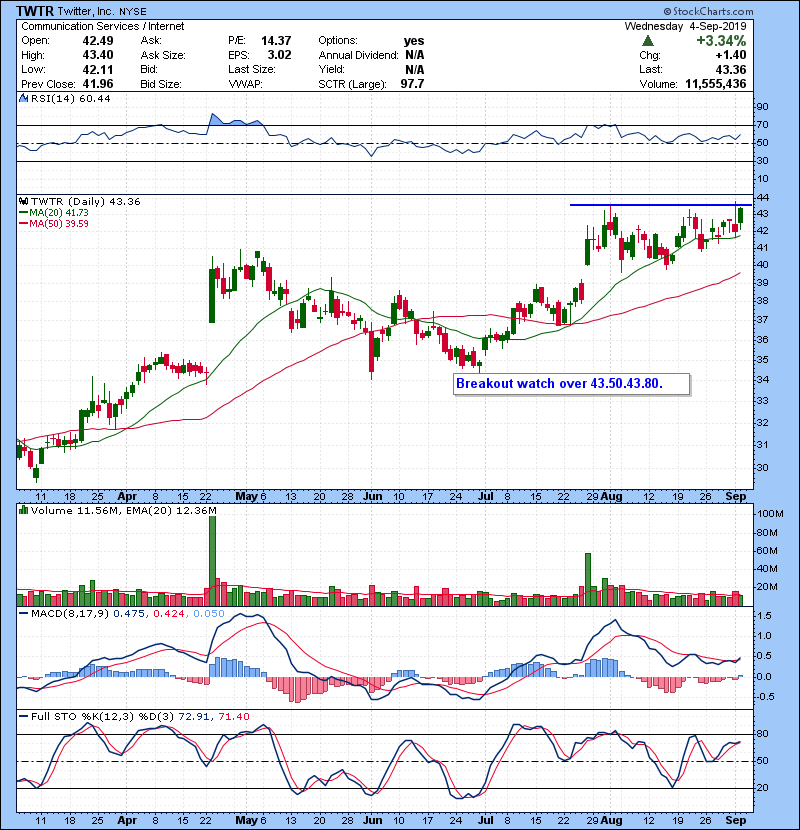
Task: Click the 44 label on price axis
Action: click(763, 198)
